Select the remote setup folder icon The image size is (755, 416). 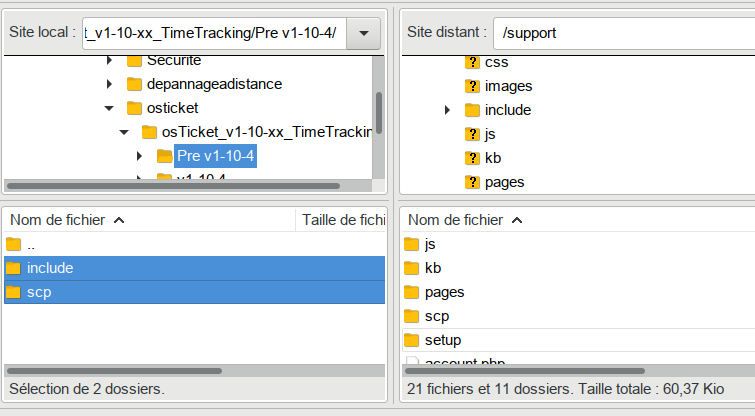coord(412,340)
